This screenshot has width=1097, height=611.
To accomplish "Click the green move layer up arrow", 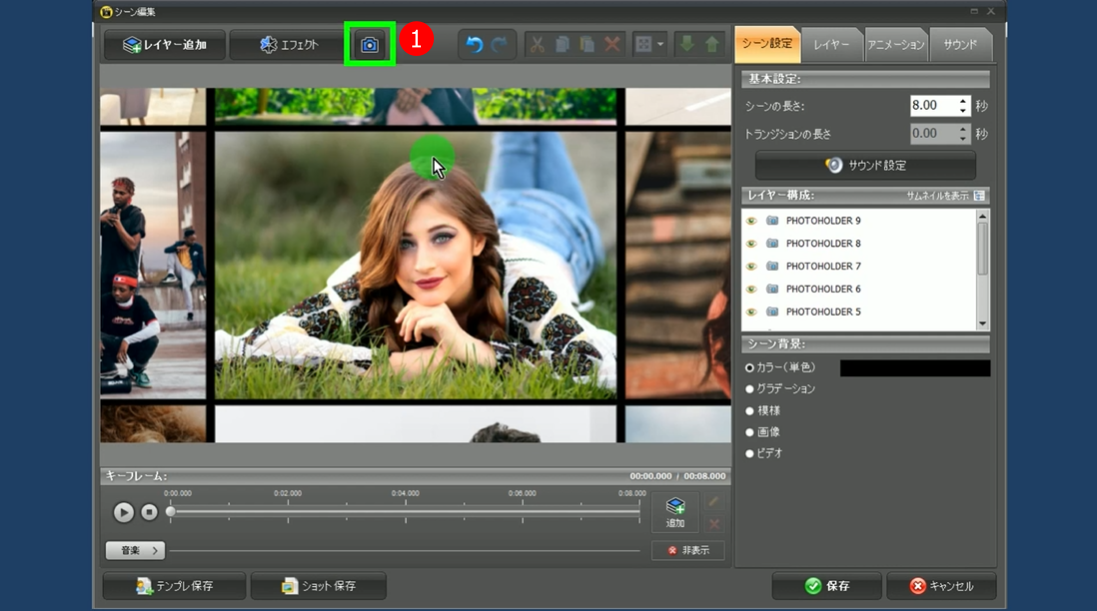I will pyautogui.click(x=712, y=45).
